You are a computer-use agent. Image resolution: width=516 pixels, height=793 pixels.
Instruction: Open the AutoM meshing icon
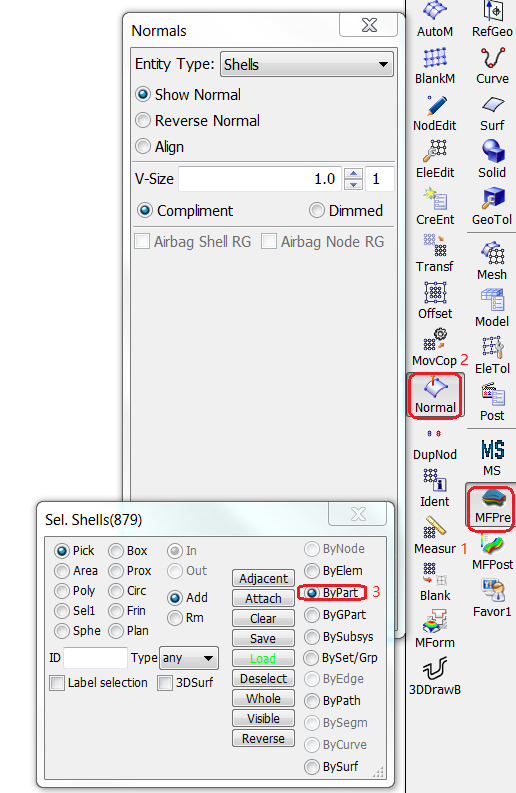coord(435,19)
